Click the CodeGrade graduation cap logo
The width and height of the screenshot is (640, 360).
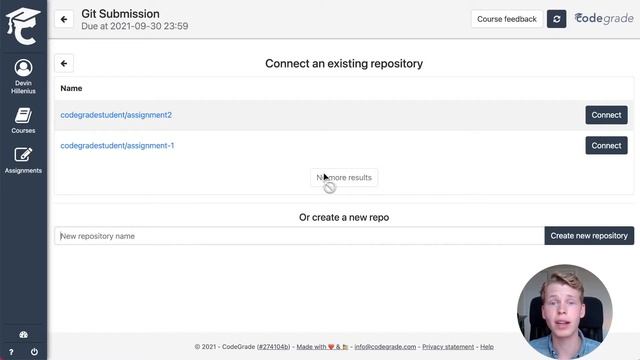(23, 26)
